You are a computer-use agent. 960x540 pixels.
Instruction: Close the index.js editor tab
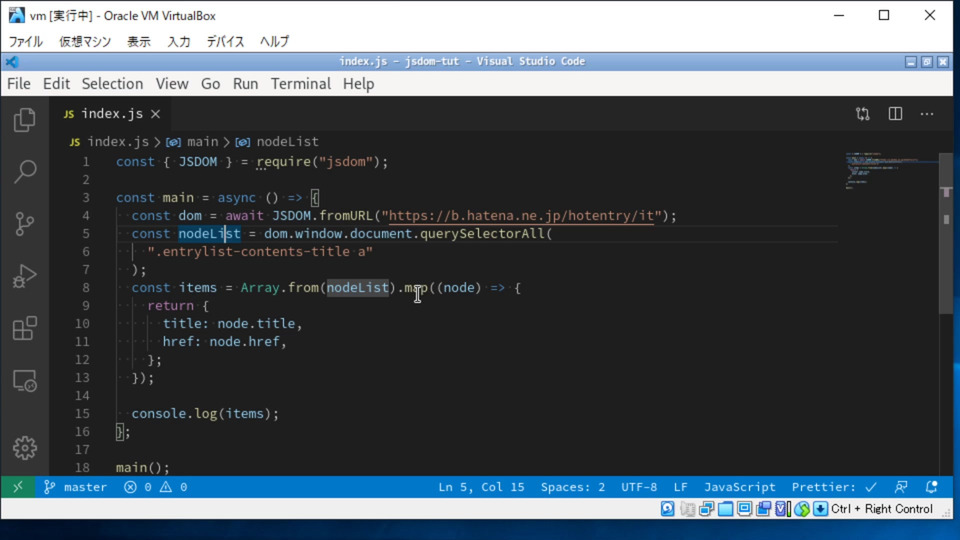pyautogui.click(x=156, y=114)
